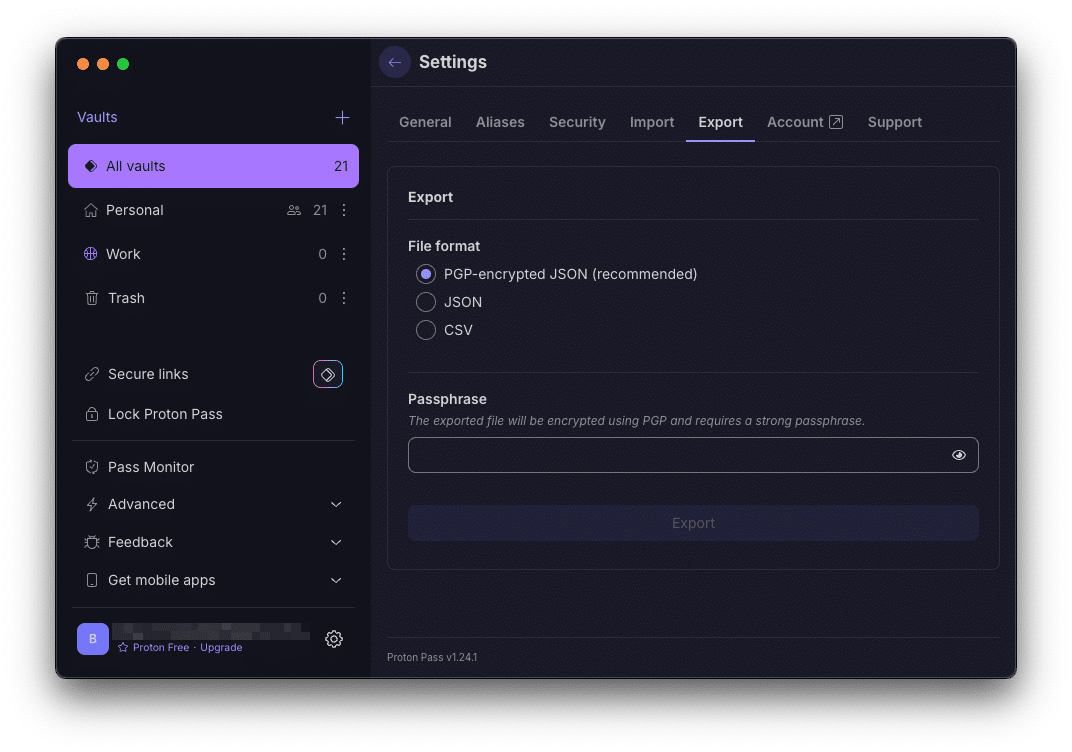Click into the Passphrase input field
Screen dimensions: 1072x752
click(675, 455)
